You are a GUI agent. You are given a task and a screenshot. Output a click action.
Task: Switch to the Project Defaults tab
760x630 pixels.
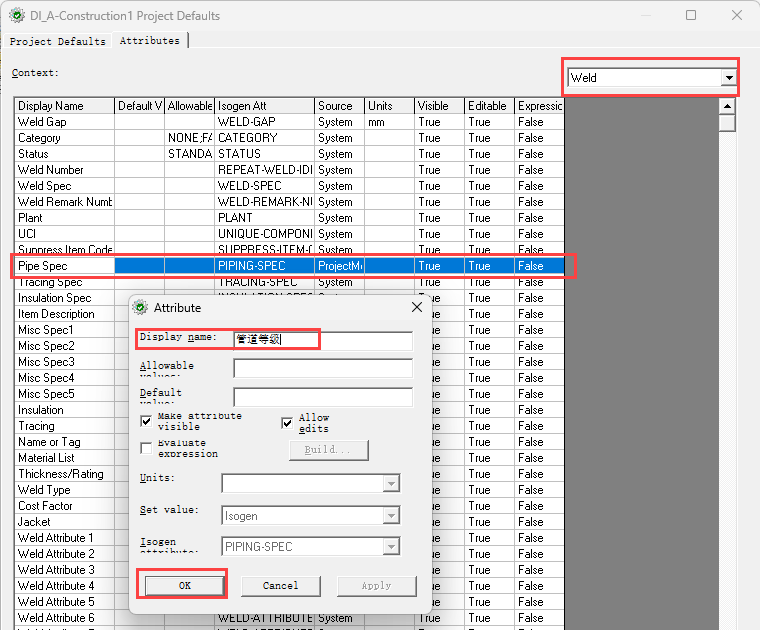(57, 41)
